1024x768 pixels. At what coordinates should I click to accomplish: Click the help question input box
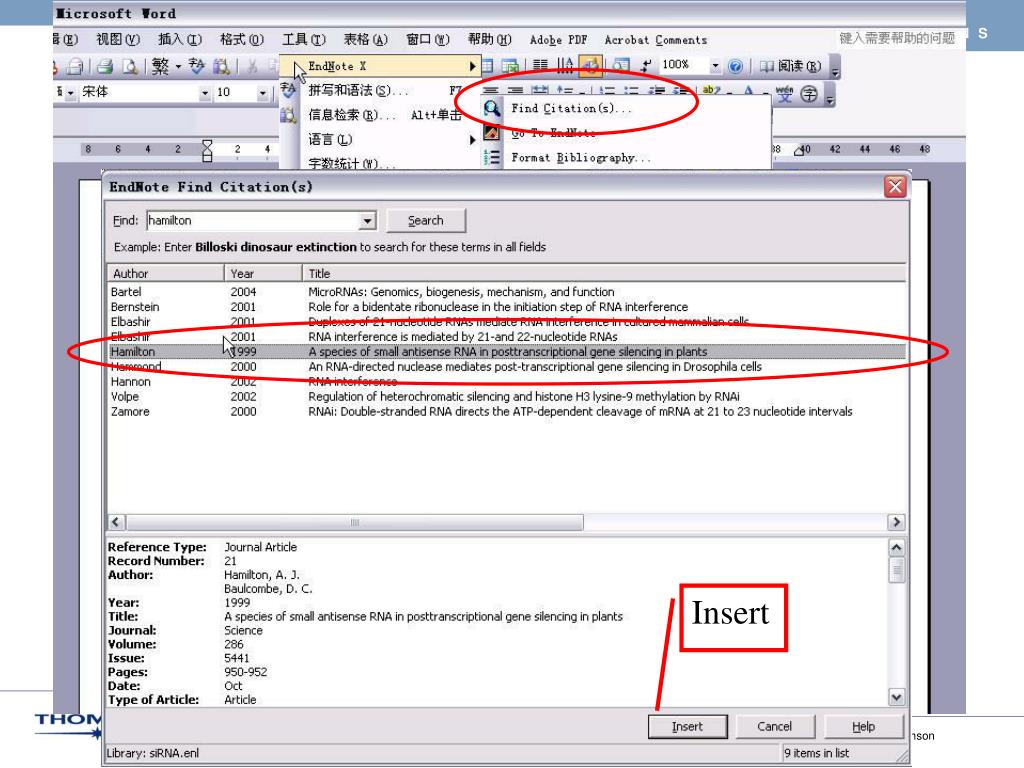click(x=898, y=39)
